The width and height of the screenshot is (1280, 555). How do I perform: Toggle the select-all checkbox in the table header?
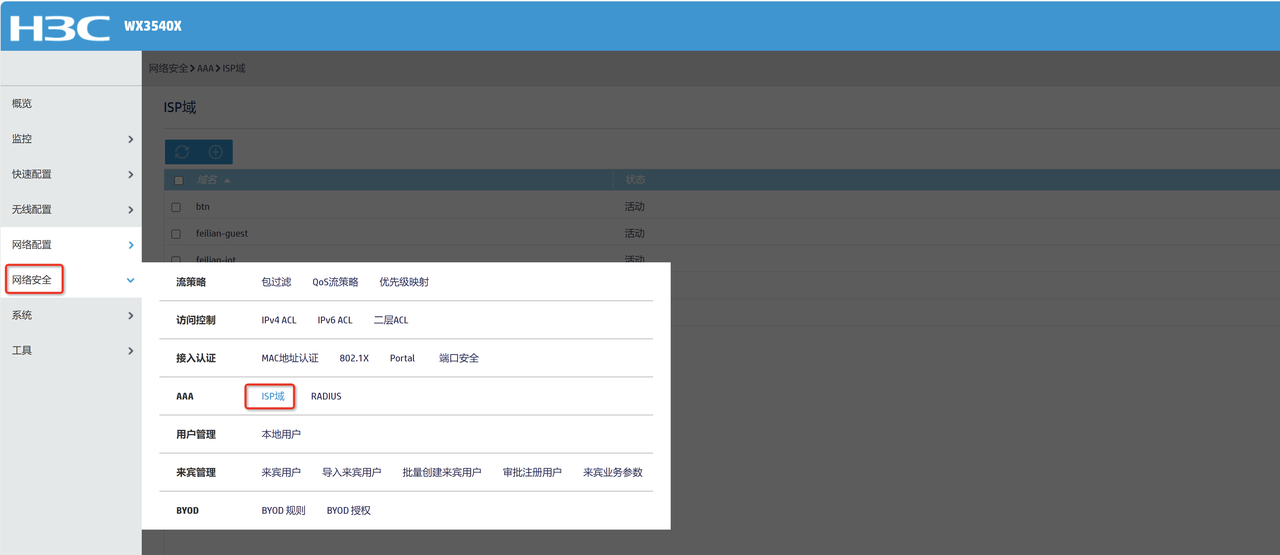click(x=179, y=180)
